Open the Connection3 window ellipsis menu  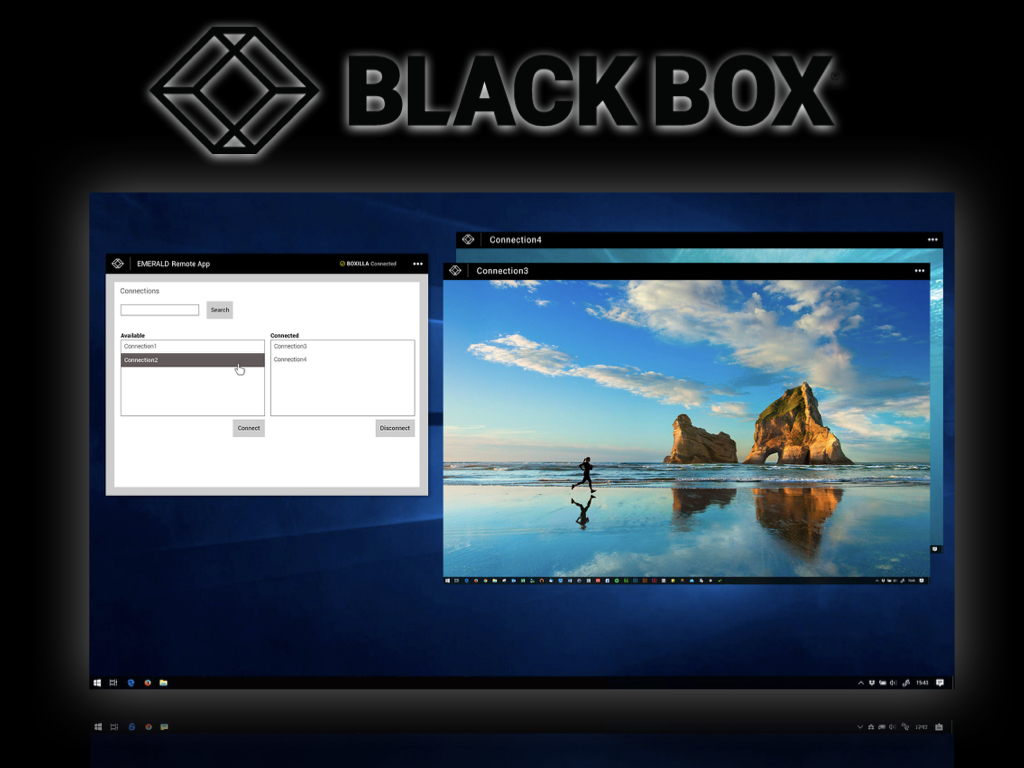(x=919, y=270)
